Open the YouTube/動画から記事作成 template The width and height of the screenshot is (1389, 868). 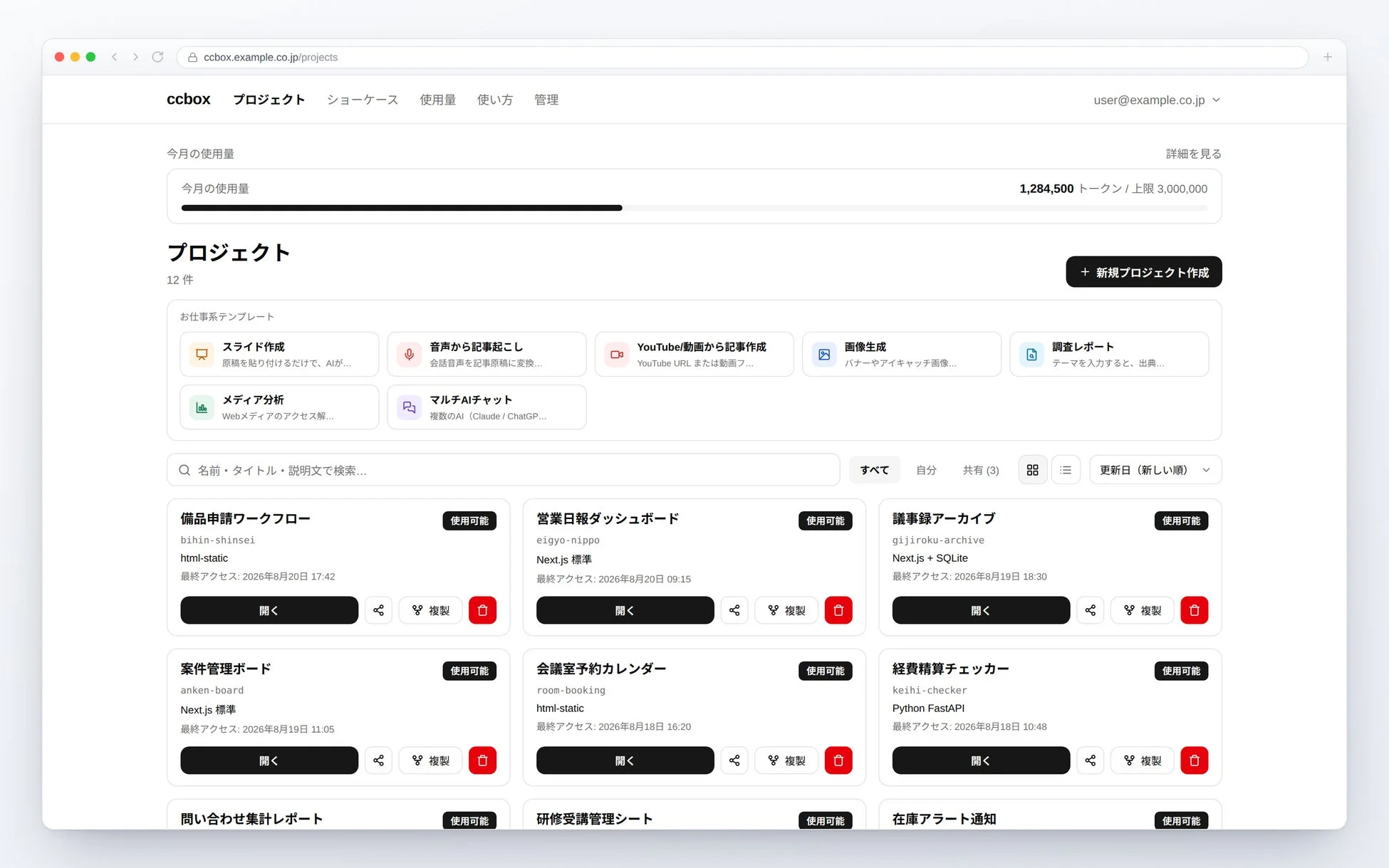coord(694,354)
